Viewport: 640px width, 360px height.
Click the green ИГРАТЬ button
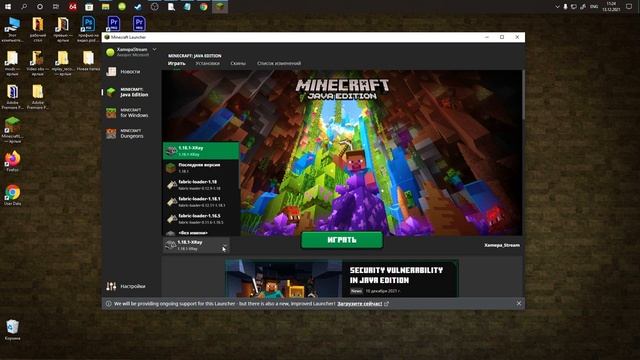[342, 240]
